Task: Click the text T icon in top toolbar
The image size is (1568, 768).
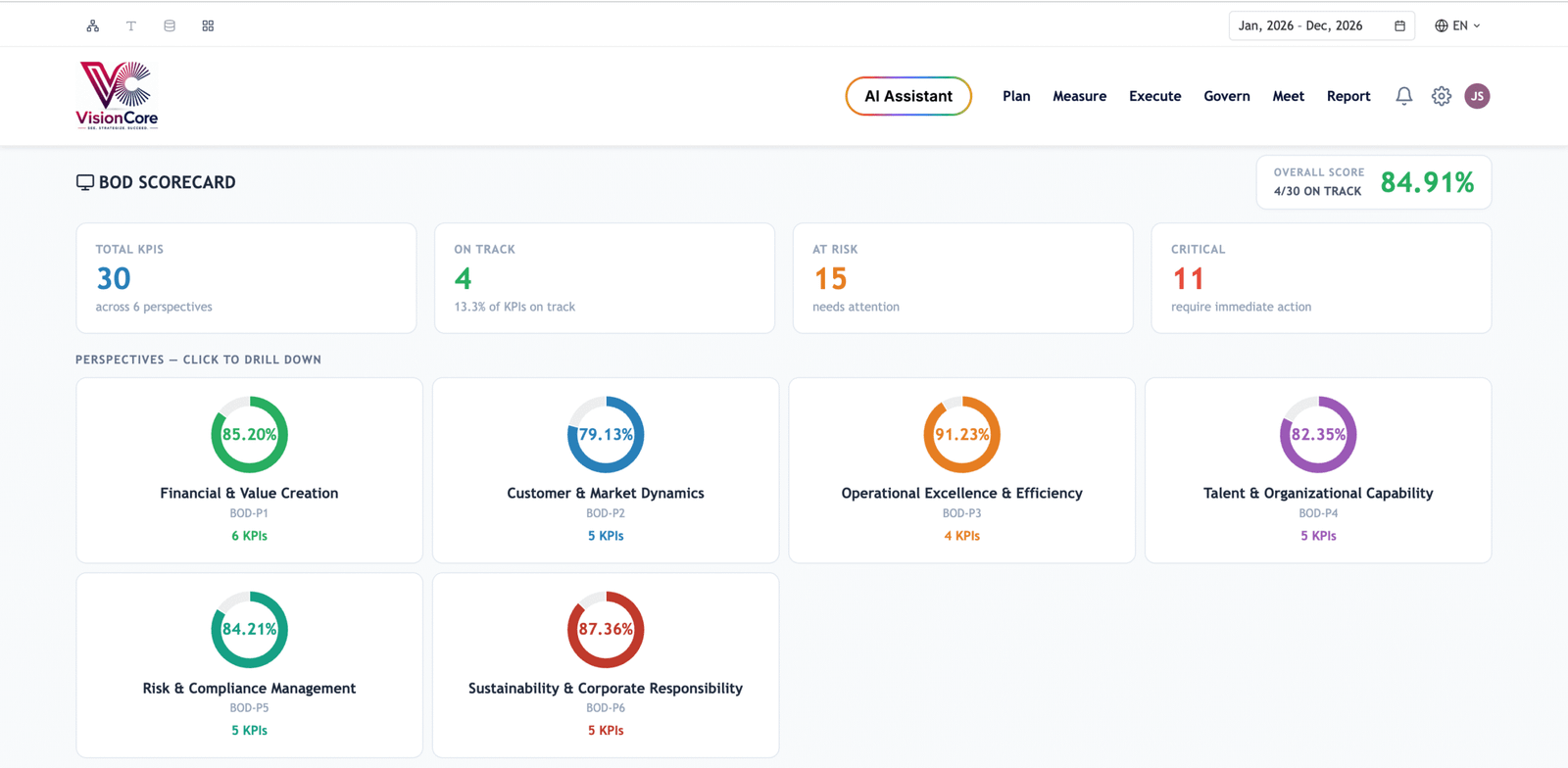Action: click(x=130, y=25)
